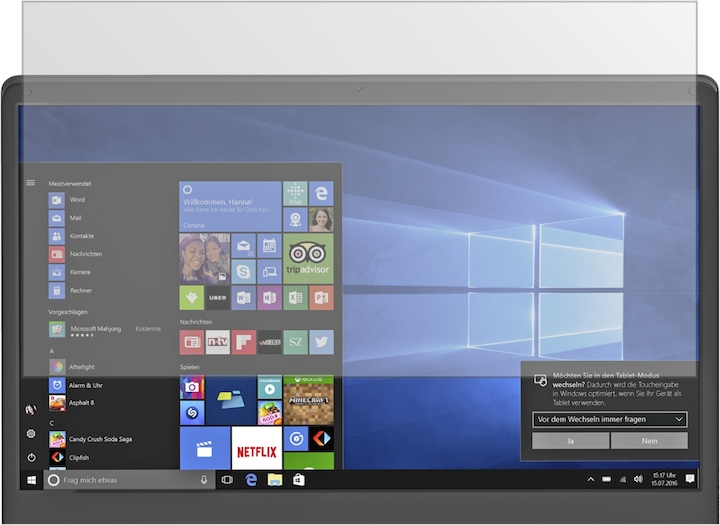Viewport: 720px width, 525px height.
Task: Click the Nein button
Action: click(x=649, y=441)
